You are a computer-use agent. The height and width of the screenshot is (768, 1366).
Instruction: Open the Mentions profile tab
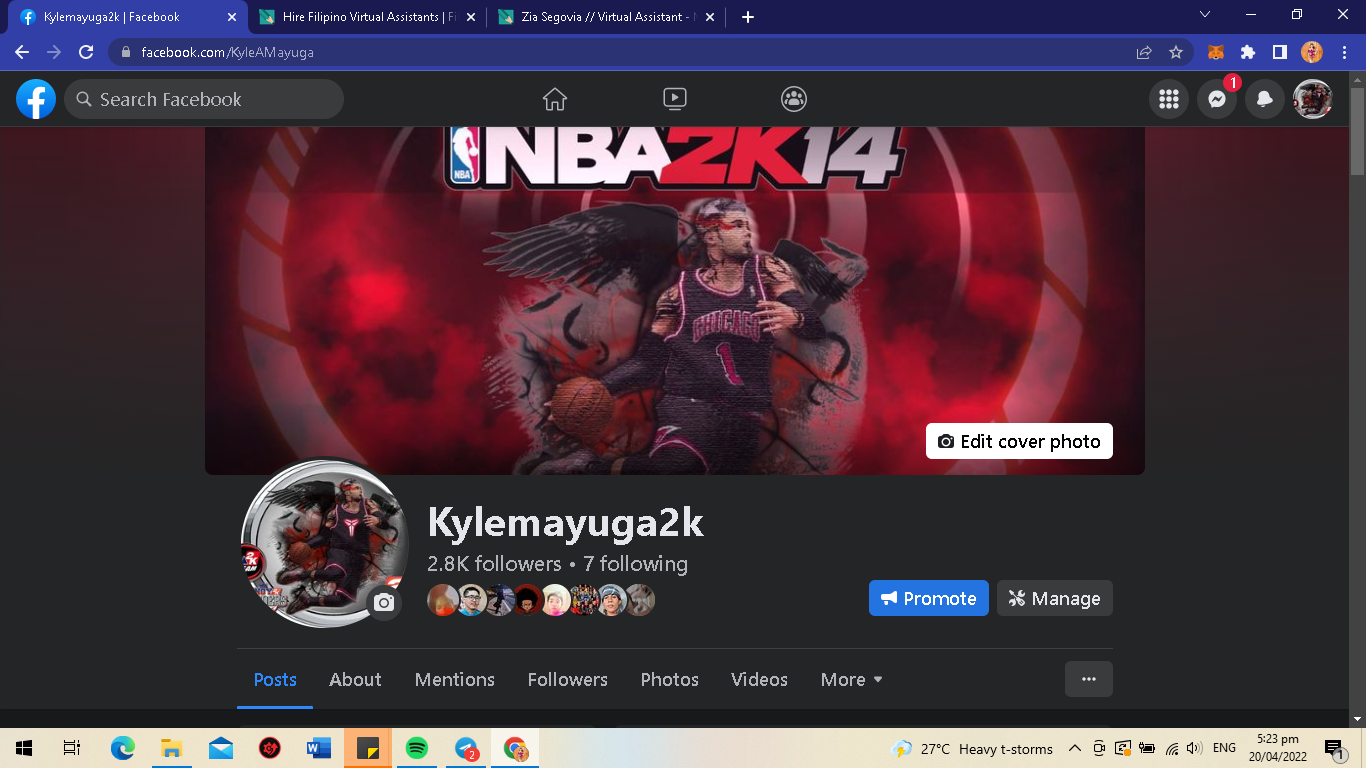click(x=455, y=680)
